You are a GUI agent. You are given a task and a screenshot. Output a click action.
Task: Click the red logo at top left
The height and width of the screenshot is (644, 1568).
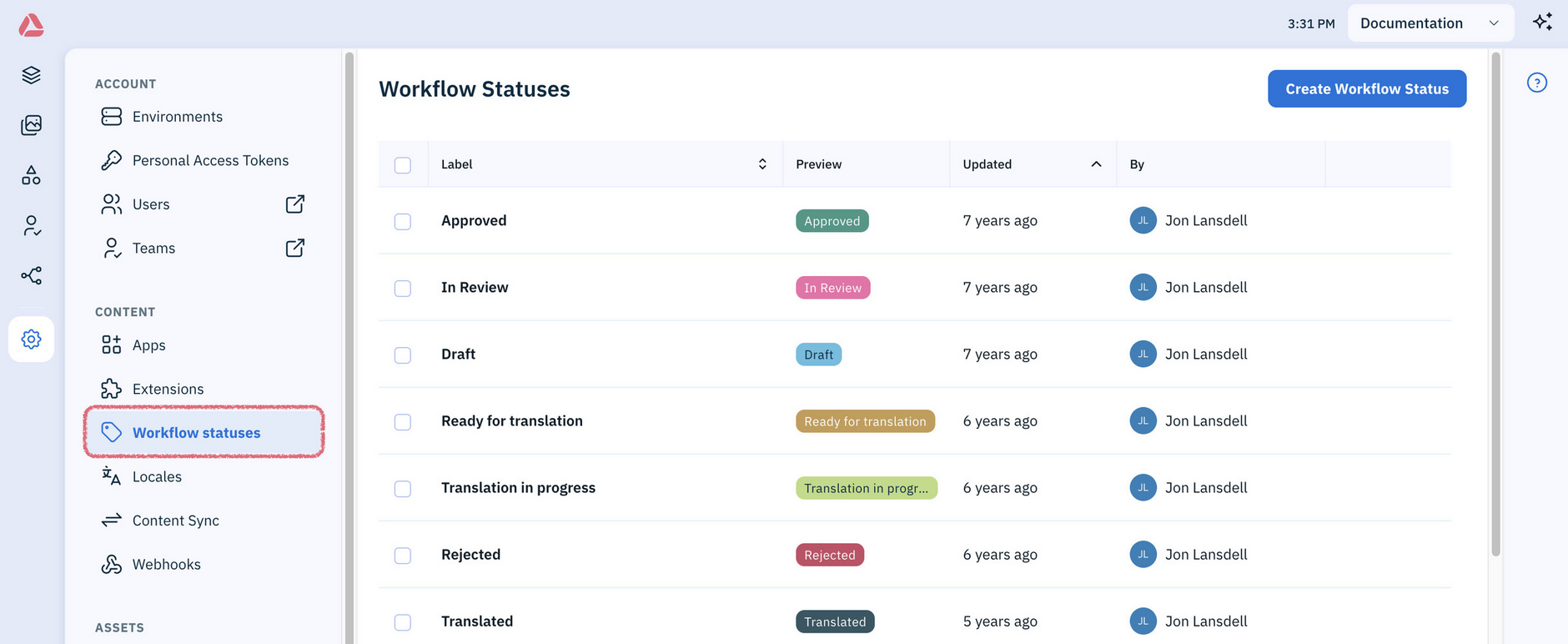coord(31,25)
